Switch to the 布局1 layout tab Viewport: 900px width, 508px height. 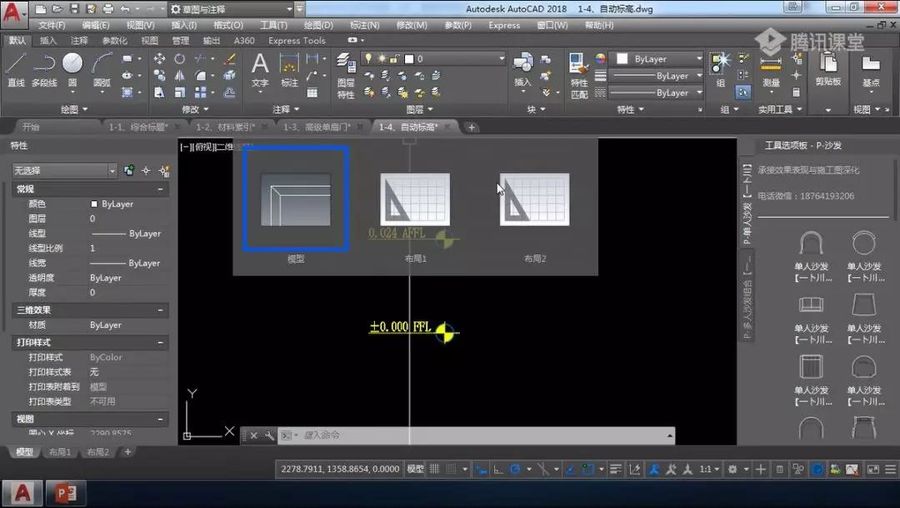[60, 452]
